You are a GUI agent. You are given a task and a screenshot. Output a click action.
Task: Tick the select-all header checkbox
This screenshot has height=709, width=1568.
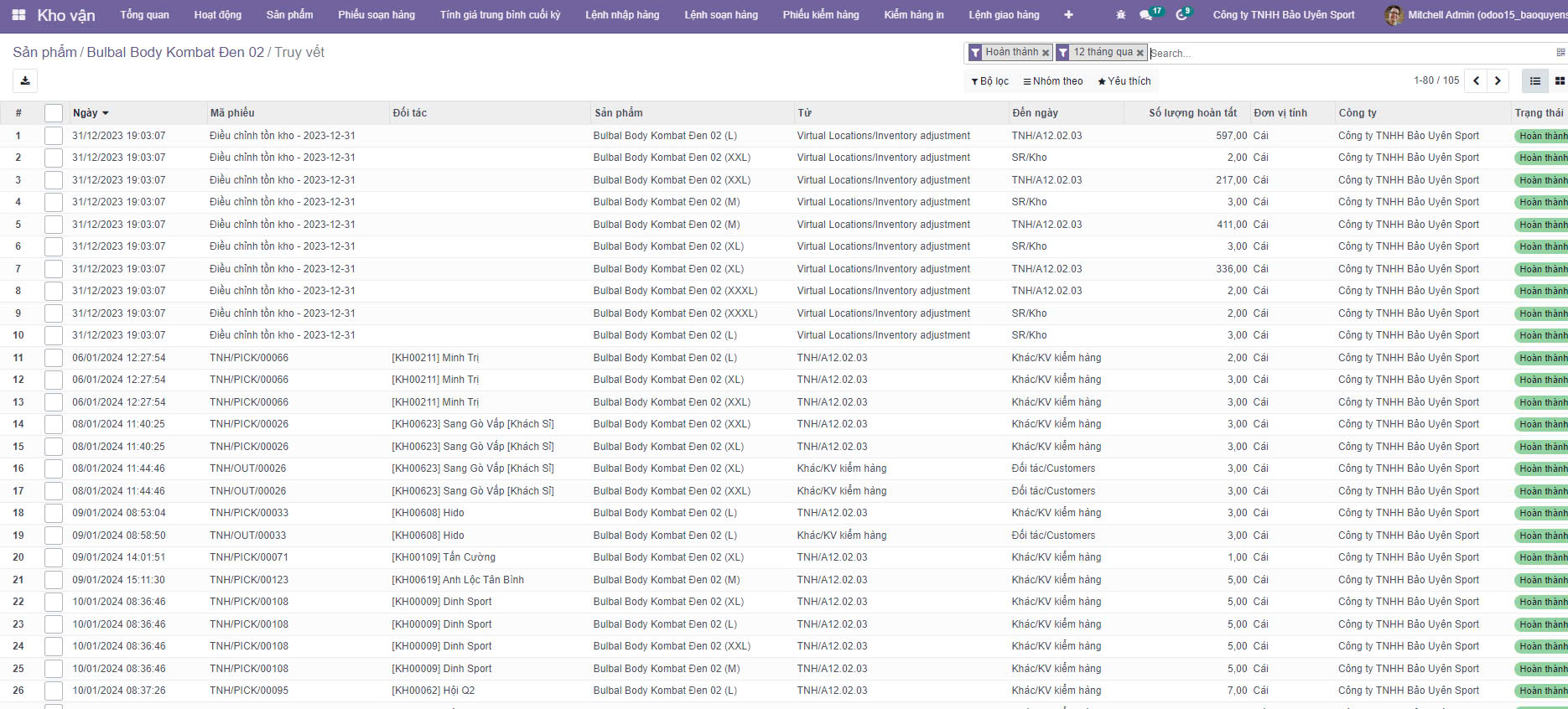[x=54, y=113]
